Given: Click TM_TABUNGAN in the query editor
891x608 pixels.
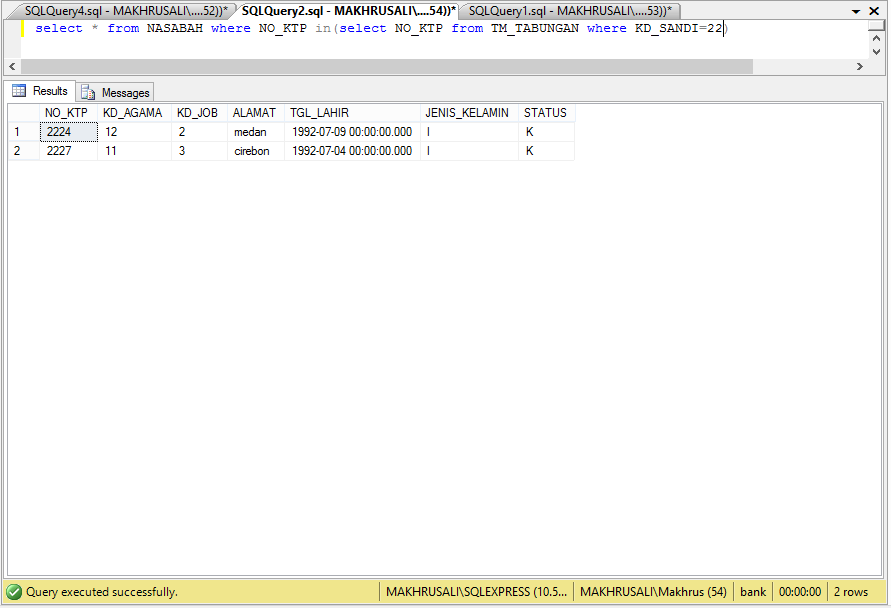Looking at the screenshot, I should point(535,28).
